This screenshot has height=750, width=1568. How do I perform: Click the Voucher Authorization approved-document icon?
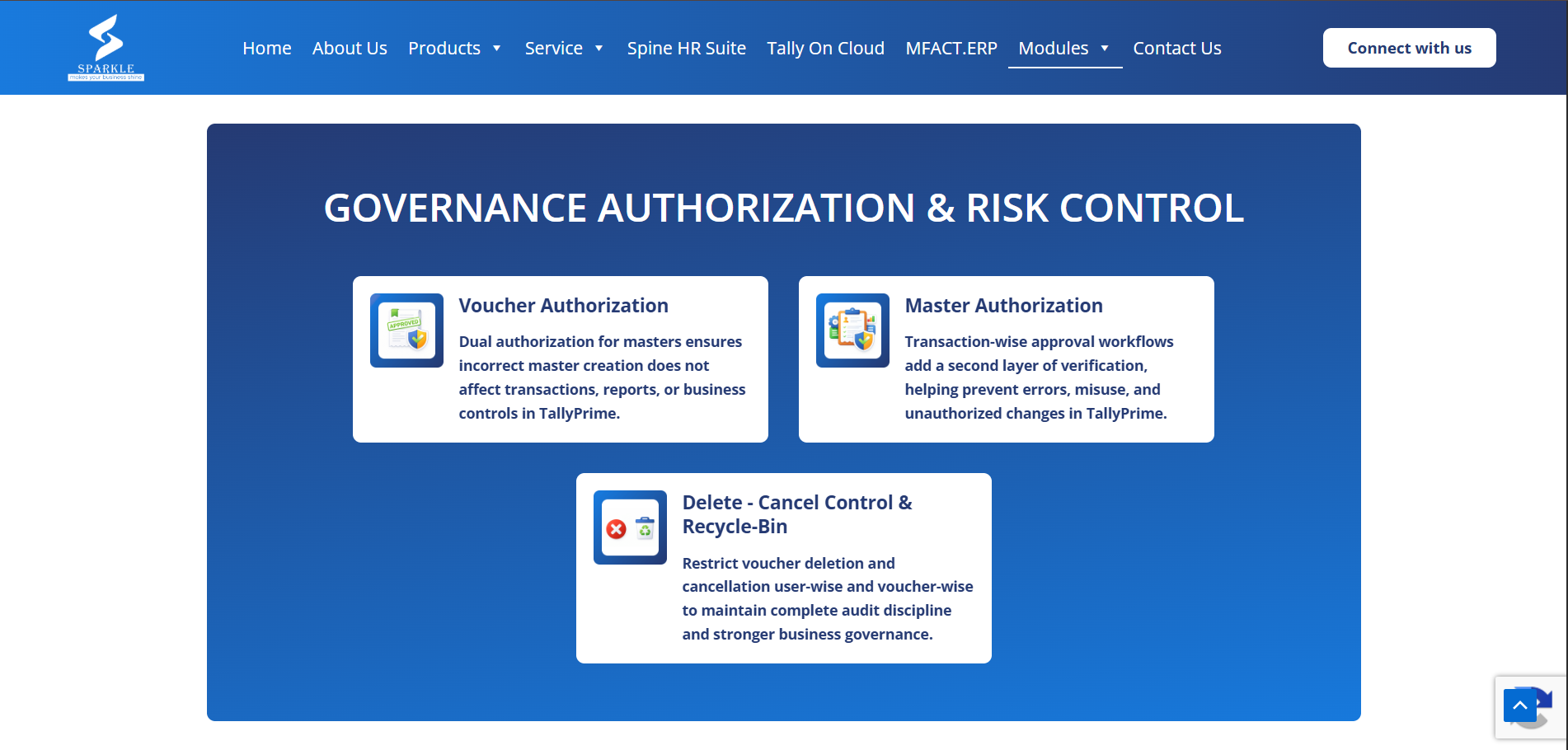coord(406,330)
